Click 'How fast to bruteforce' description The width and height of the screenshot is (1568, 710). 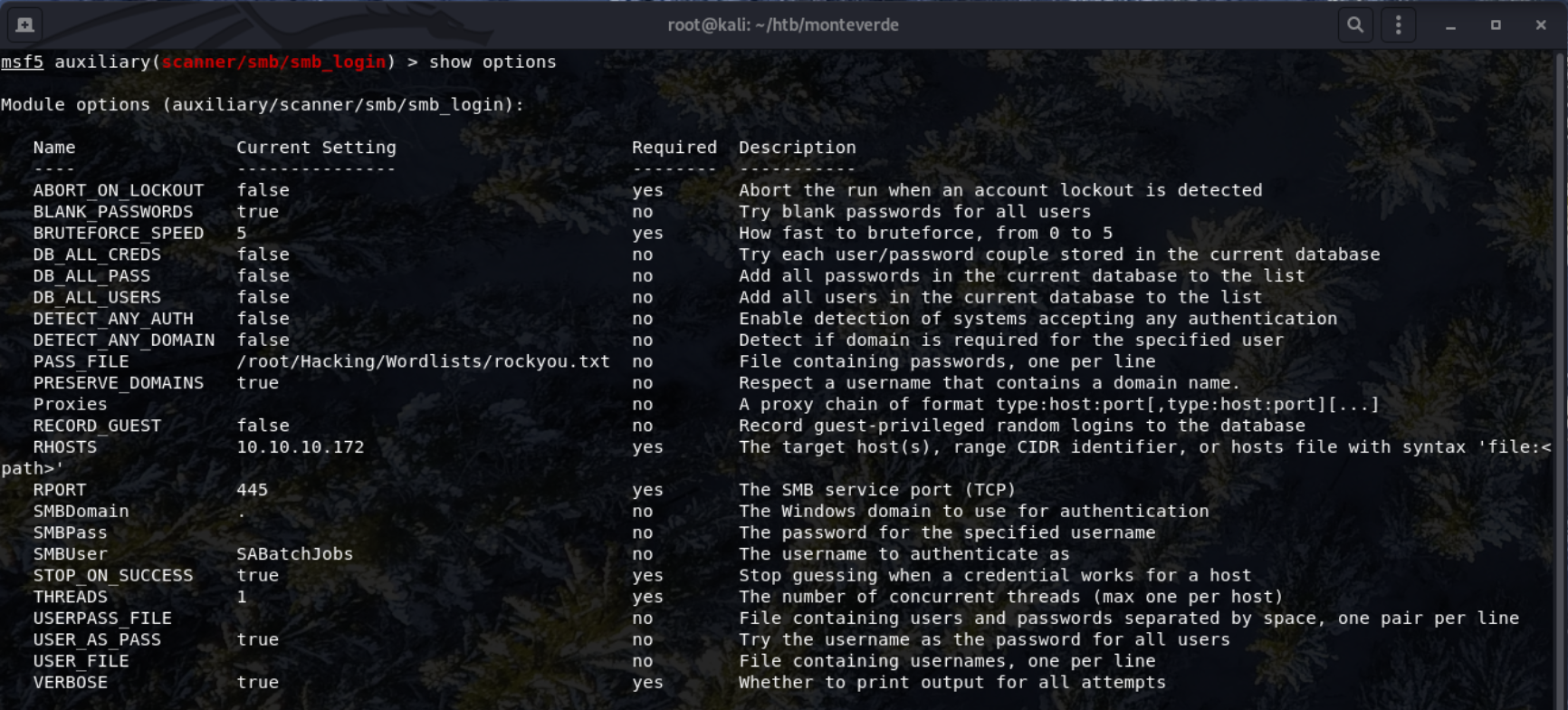click(x=926, y=233)
